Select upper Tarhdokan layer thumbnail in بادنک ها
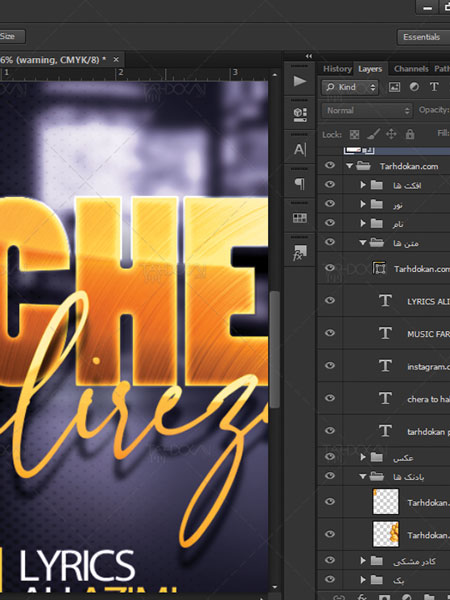 pyautogui.click(x=386, y=502)
